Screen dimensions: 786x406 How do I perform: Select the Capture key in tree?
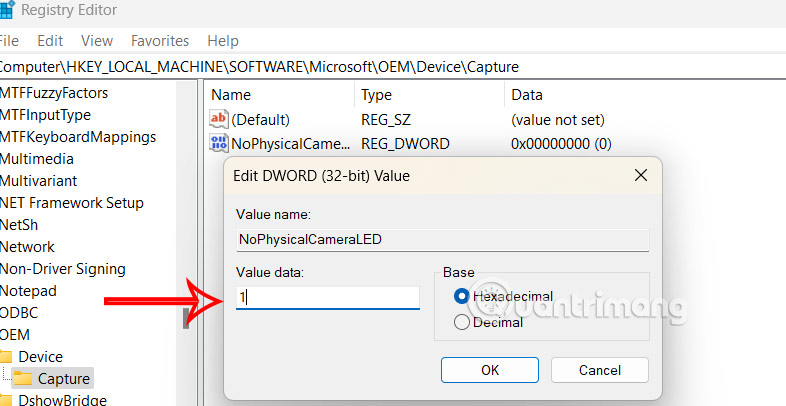click(x=64, y=378)
